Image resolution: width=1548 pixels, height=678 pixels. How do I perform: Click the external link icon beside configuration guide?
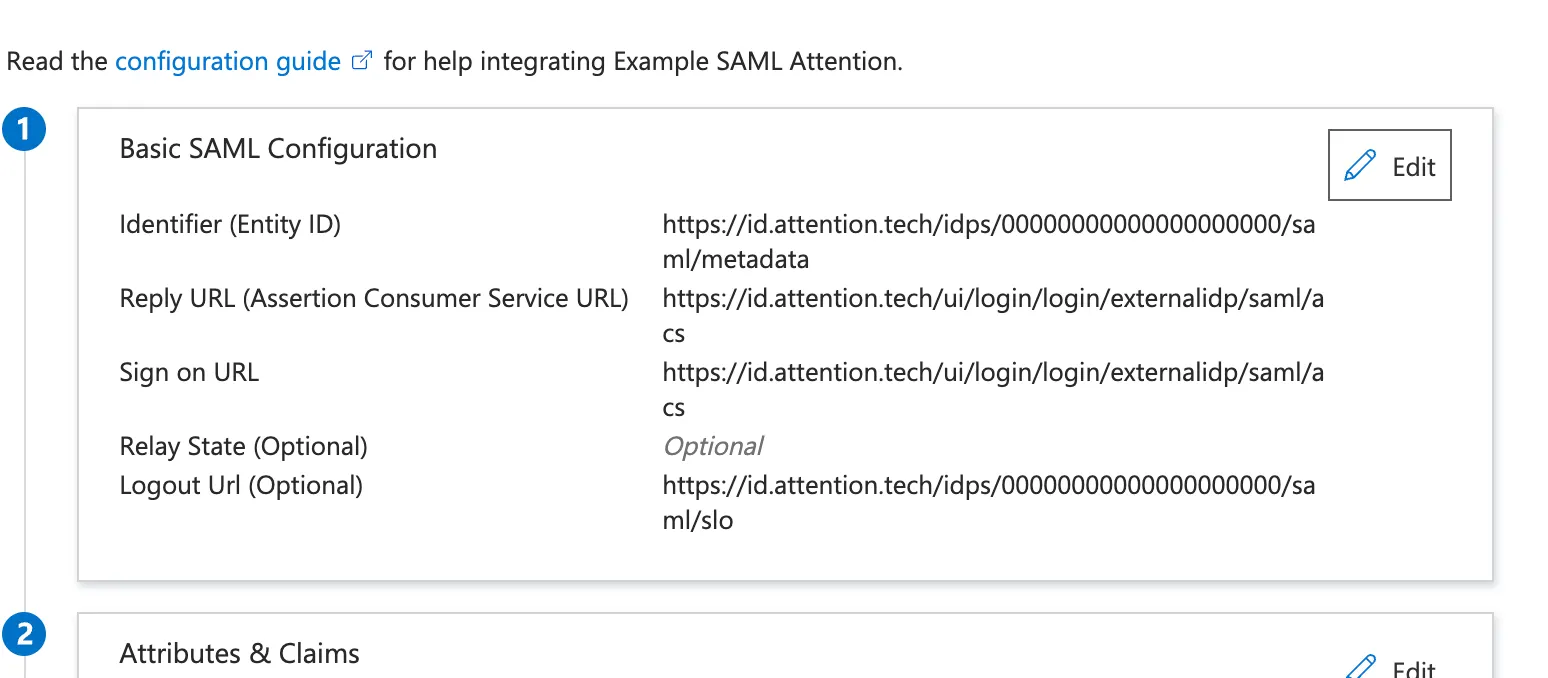361,58
